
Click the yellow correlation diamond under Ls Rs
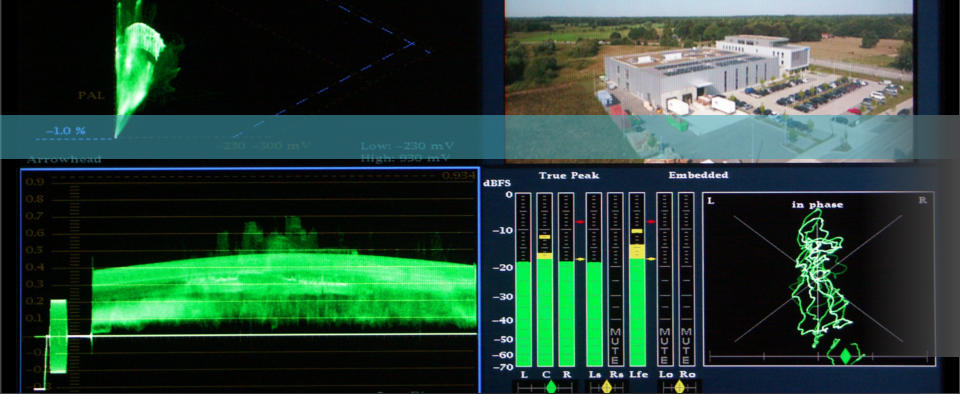[x=607, y=387]
